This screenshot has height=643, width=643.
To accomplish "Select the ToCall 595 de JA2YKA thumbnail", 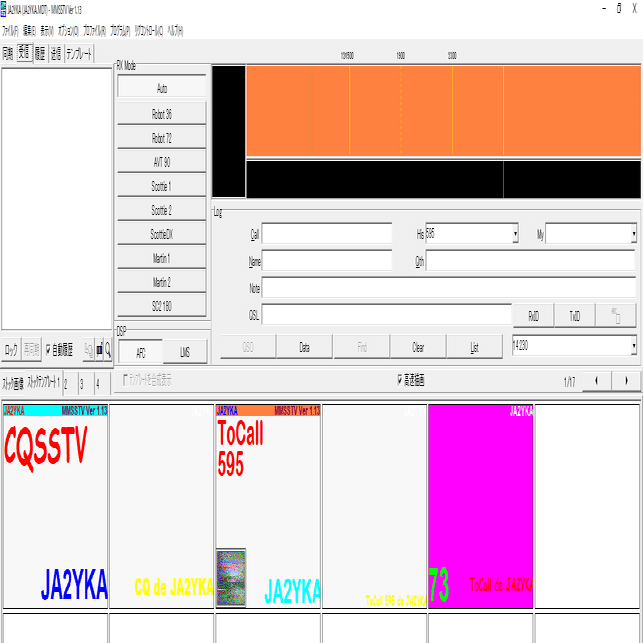I will click(374, 506).
